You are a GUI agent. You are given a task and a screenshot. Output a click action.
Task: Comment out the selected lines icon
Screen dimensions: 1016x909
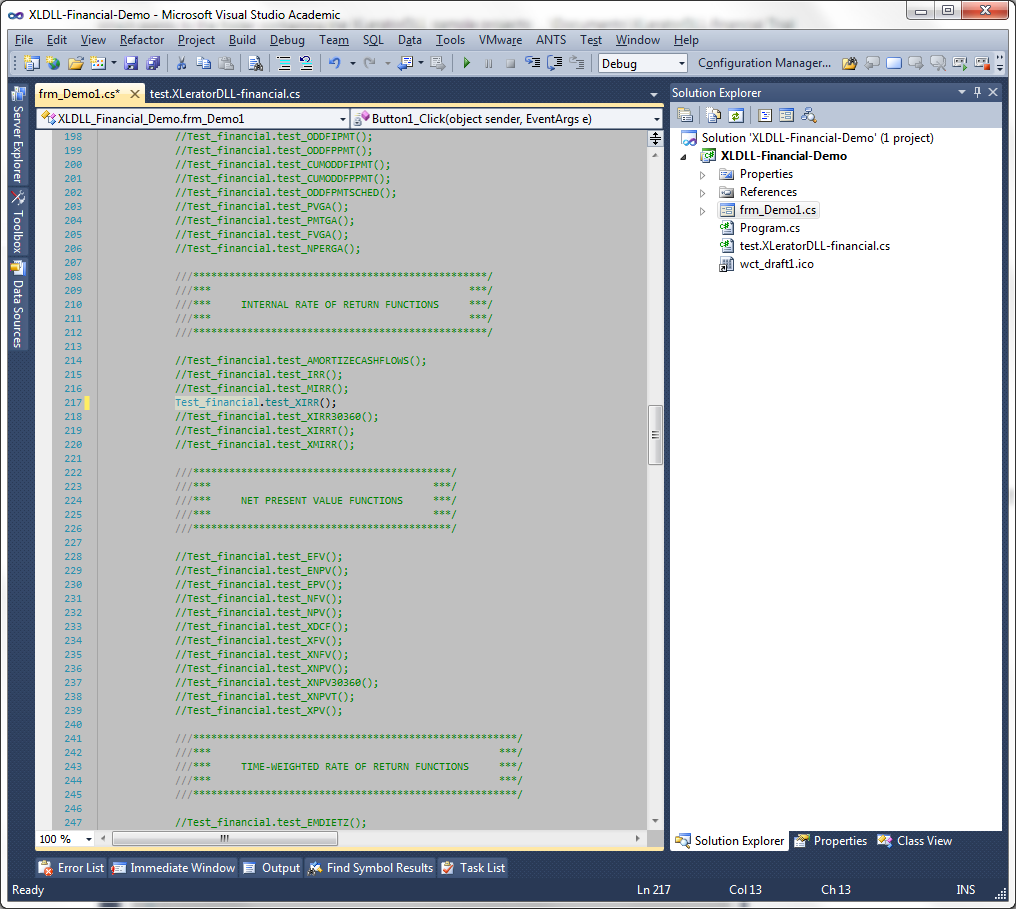coord(284,63)
